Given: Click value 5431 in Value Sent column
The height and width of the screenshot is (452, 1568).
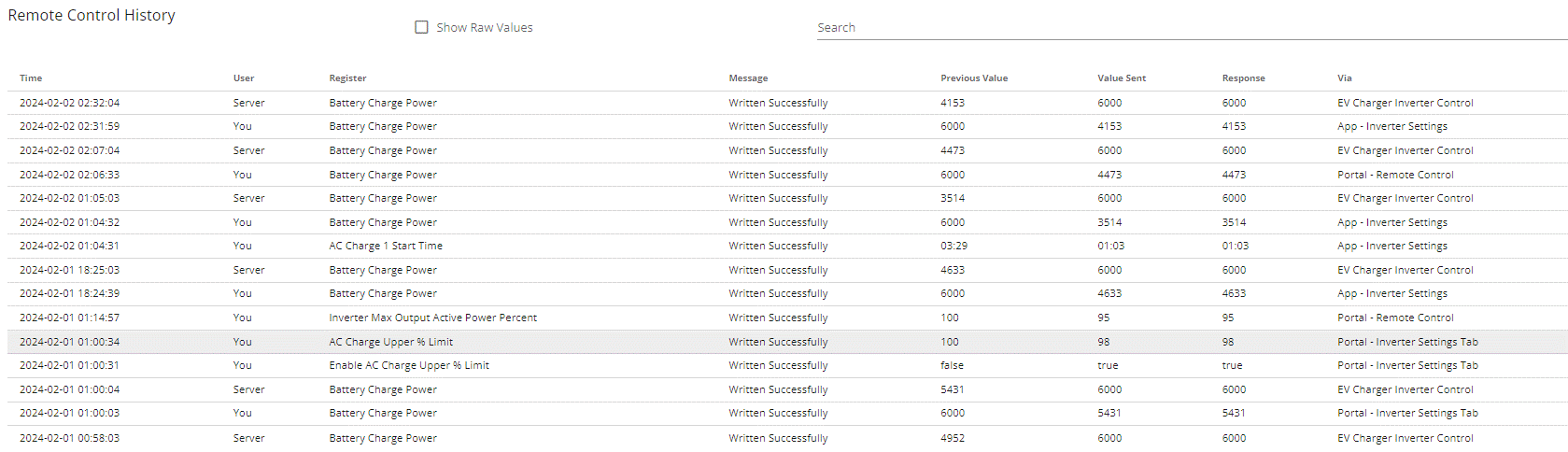Looking at the screenshot, I should [1109, 413].
